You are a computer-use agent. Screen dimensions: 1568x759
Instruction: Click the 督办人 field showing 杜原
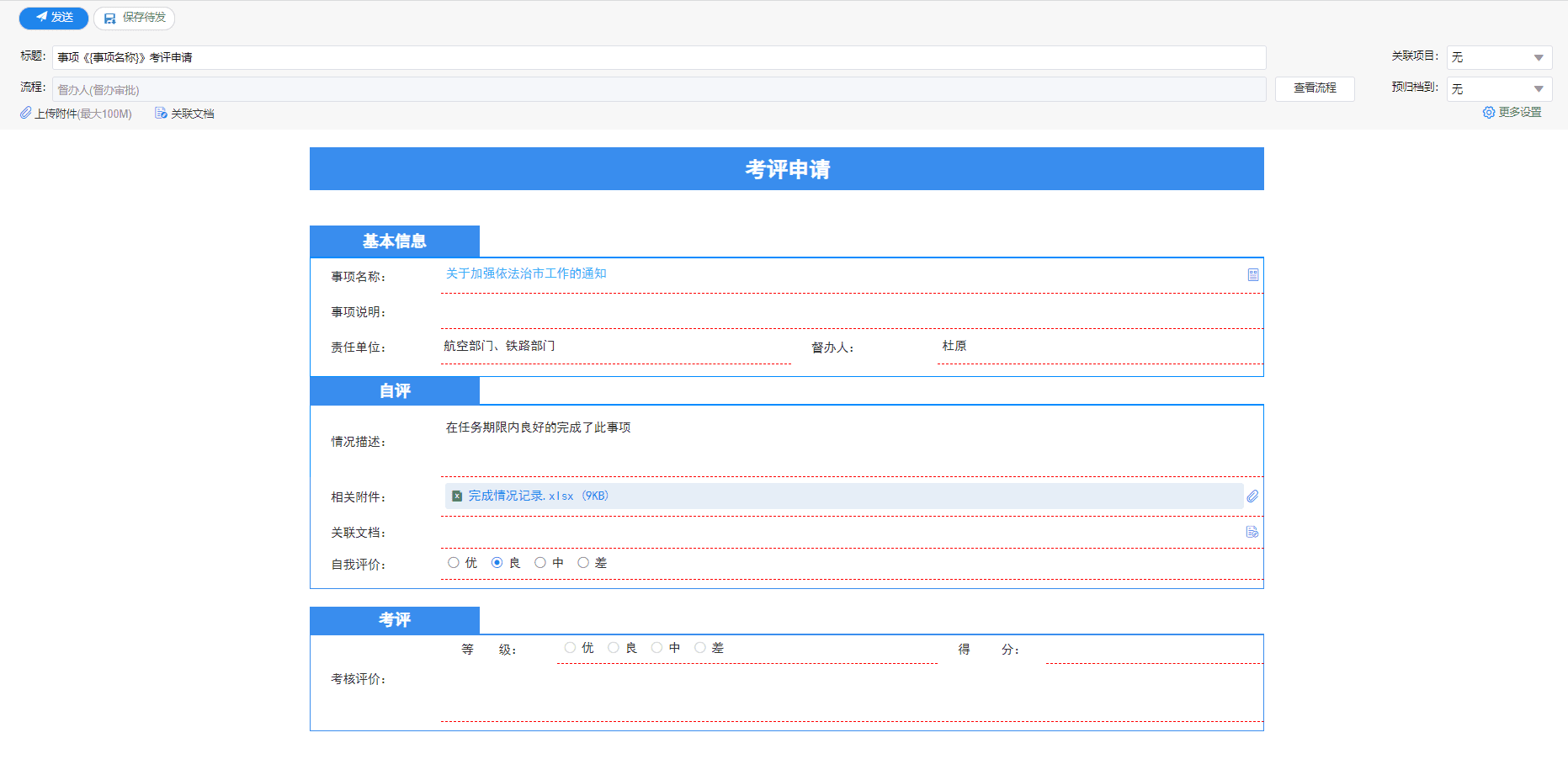(1100, 347)
